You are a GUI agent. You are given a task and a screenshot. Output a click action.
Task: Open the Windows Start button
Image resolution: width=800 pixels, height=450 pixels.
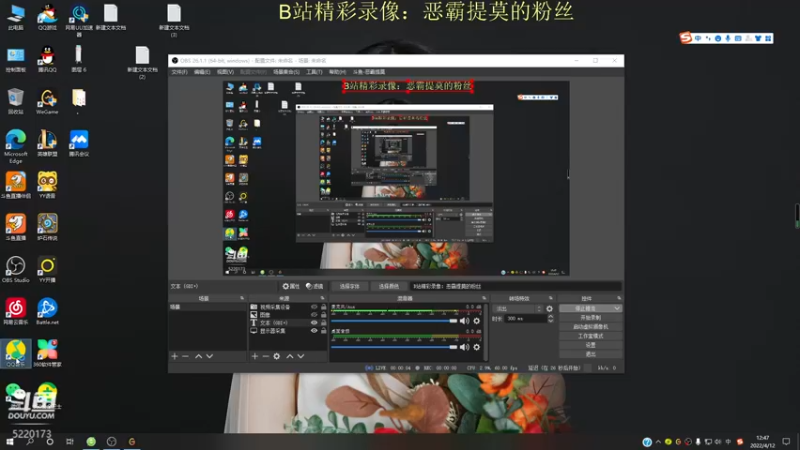pos(10,441)
